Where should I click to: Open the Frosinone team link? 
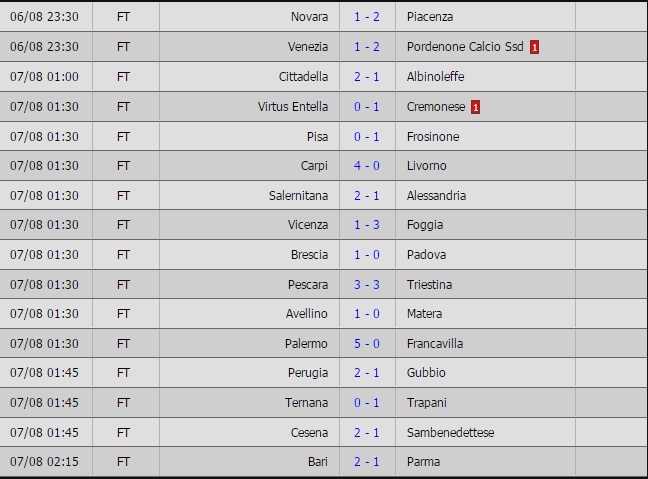point(433,136)
